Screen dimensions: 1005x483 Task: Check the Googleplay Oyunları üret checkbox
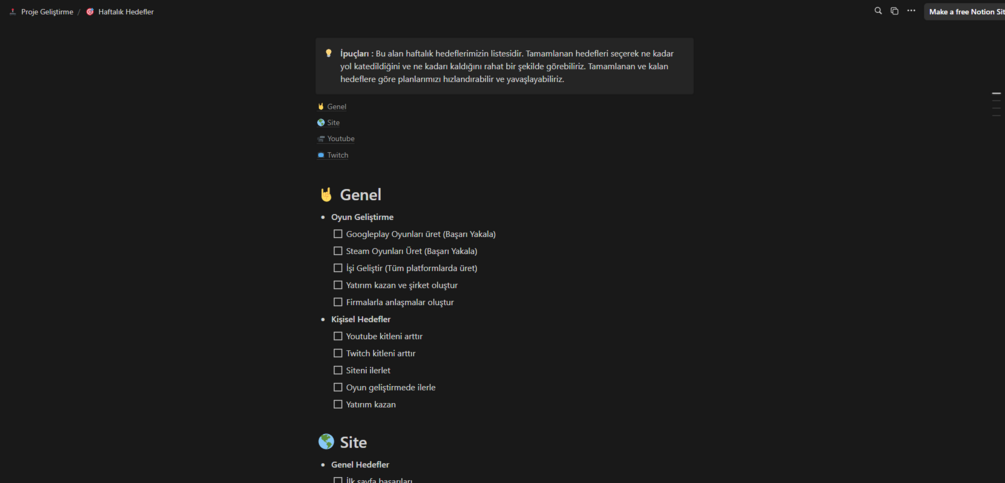338,234
